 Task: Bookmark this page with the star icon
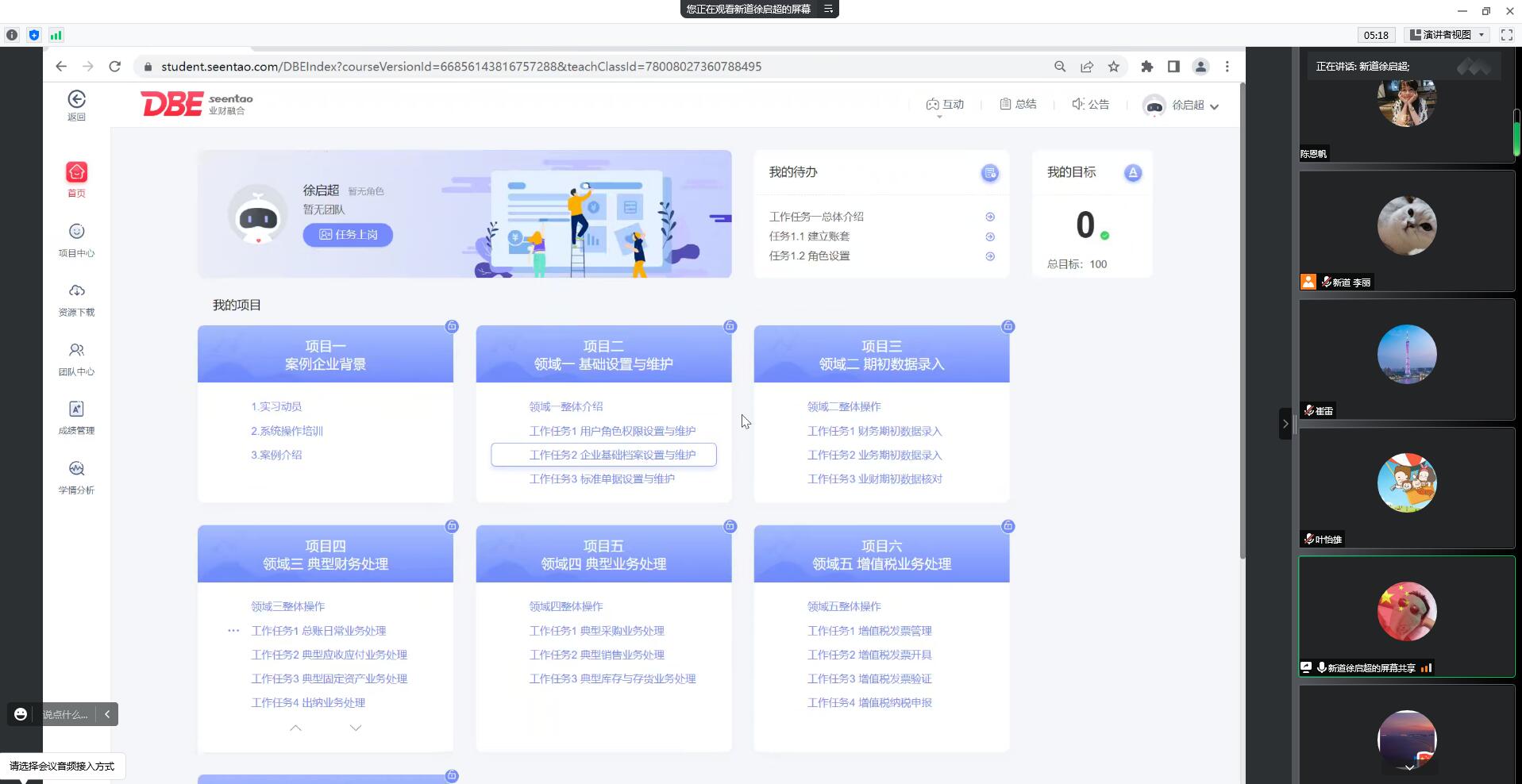1113,67
